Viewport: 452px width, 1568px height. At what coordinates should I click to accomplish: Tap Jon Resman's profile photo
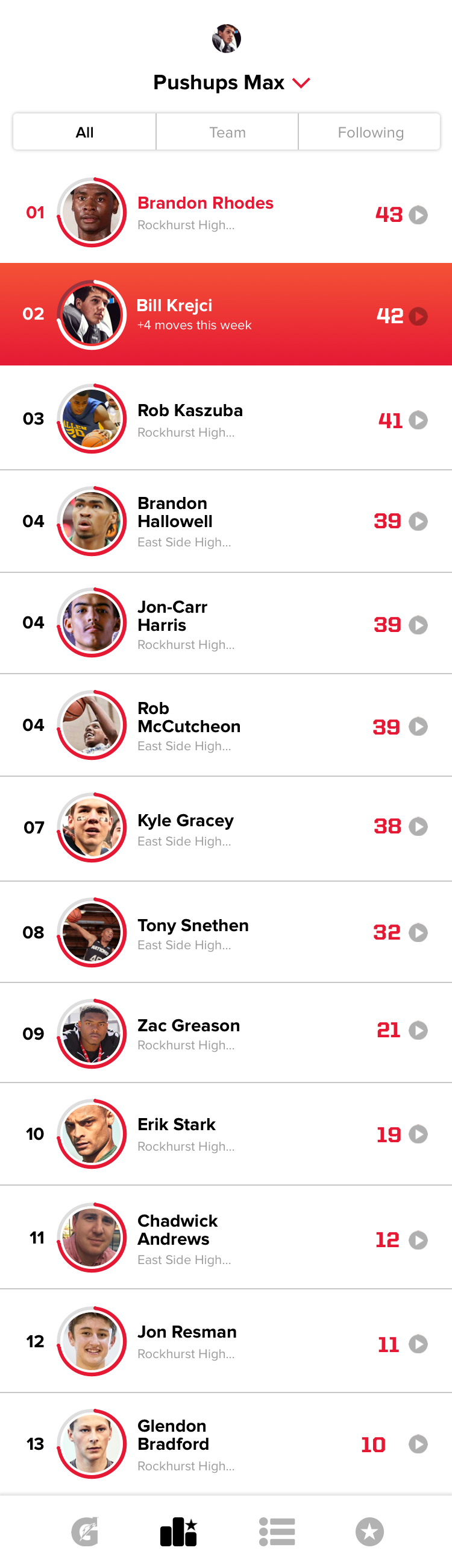click(92, 1341)
